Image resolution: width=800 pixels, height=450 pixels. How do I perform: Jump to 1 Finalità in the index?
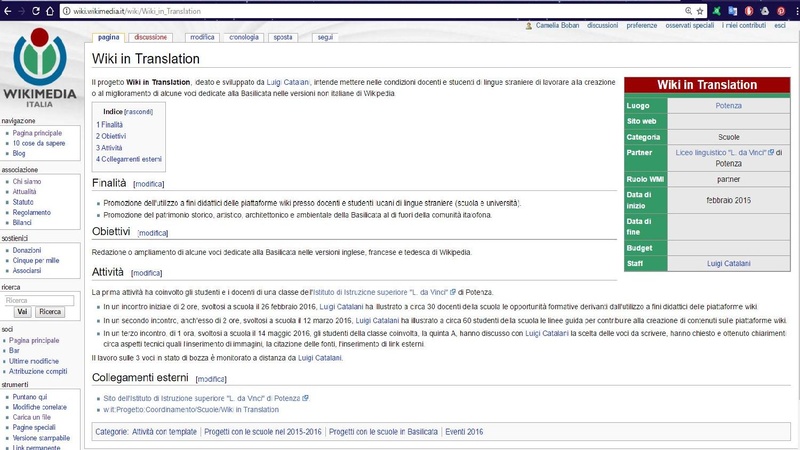pos(109,124)
